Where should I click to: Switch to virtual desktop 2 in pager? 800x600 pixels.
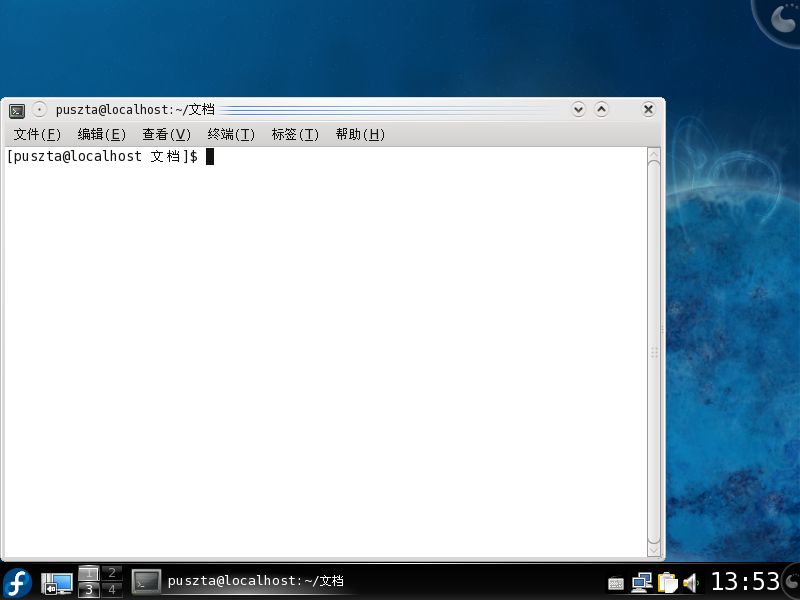(x=112, y=573)
